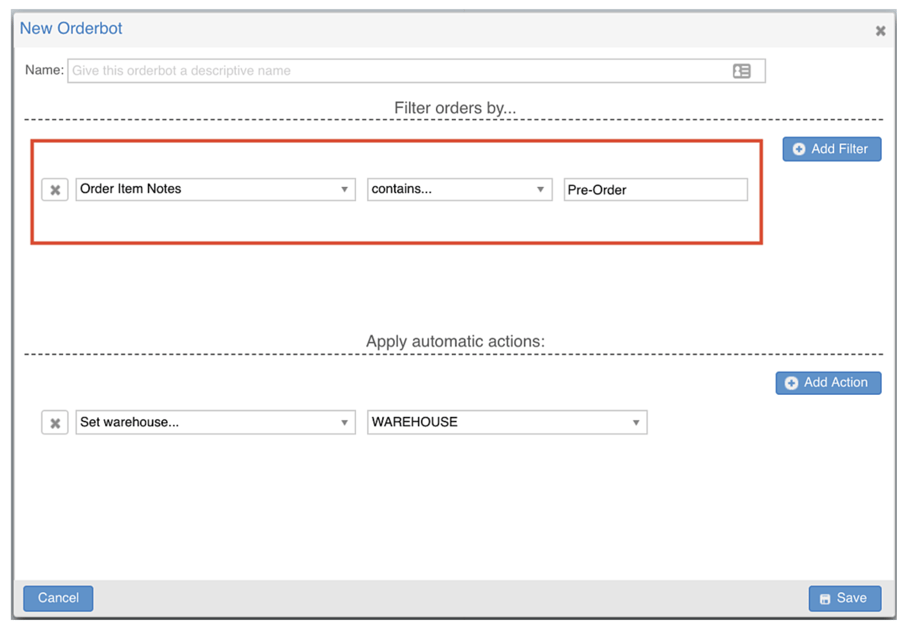Click the plus icon on Add Filter
This screenshot has width=904, height=629.
tap(798, 149)
